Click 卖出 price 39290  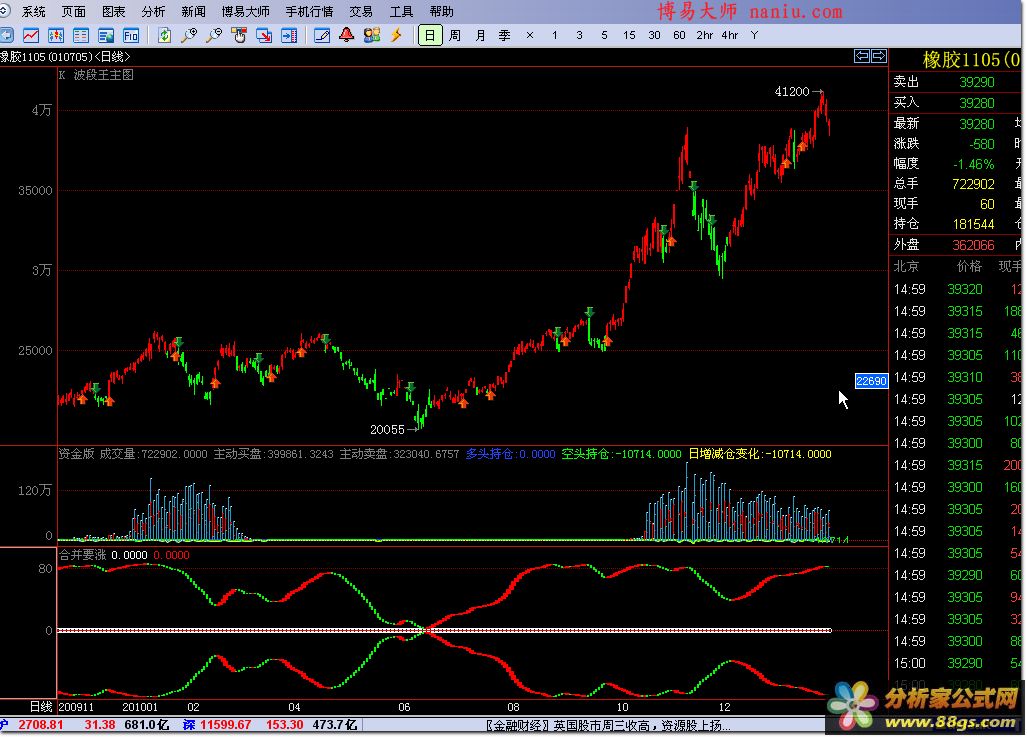(977, 82)
